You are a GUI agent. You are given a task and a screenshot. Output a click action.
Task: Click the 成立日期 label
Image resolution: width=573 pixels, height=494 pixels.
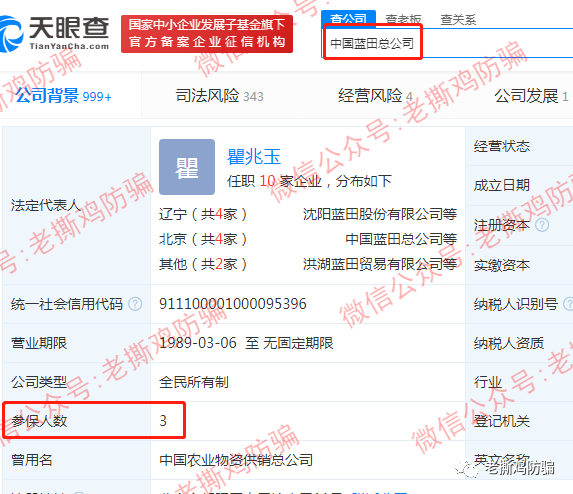[x=502, y=185]
